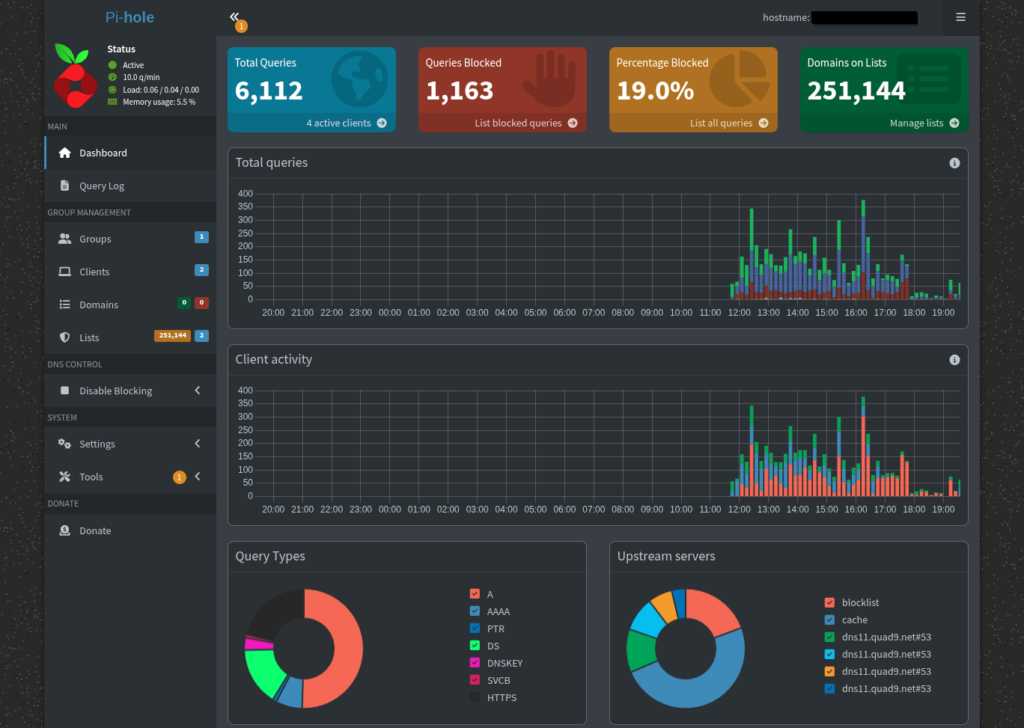The image size is (1024, 728).
Task: Open the 'Manage lists' link
Action: (923, 123)
